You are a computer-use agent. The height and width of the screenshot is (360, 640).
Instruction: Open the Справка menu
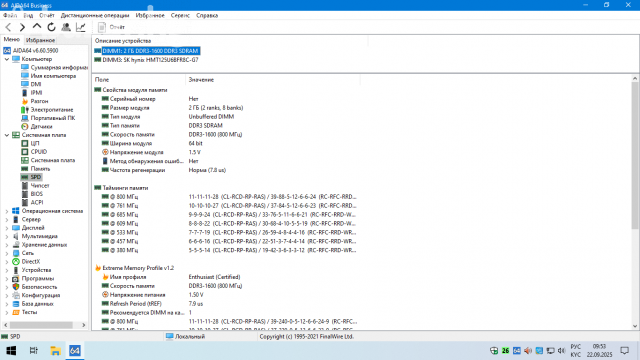pos(207,16)
